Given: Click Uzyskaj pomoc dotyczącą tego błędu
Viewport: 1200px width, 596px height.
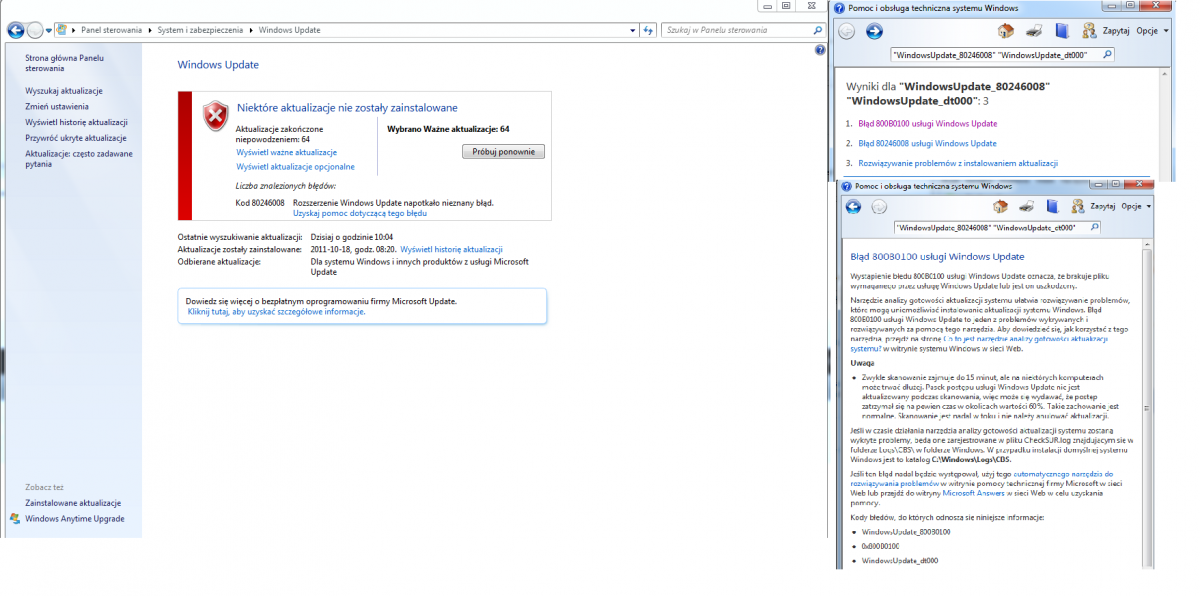Looking at the screenshot, I should click(360, 213).
